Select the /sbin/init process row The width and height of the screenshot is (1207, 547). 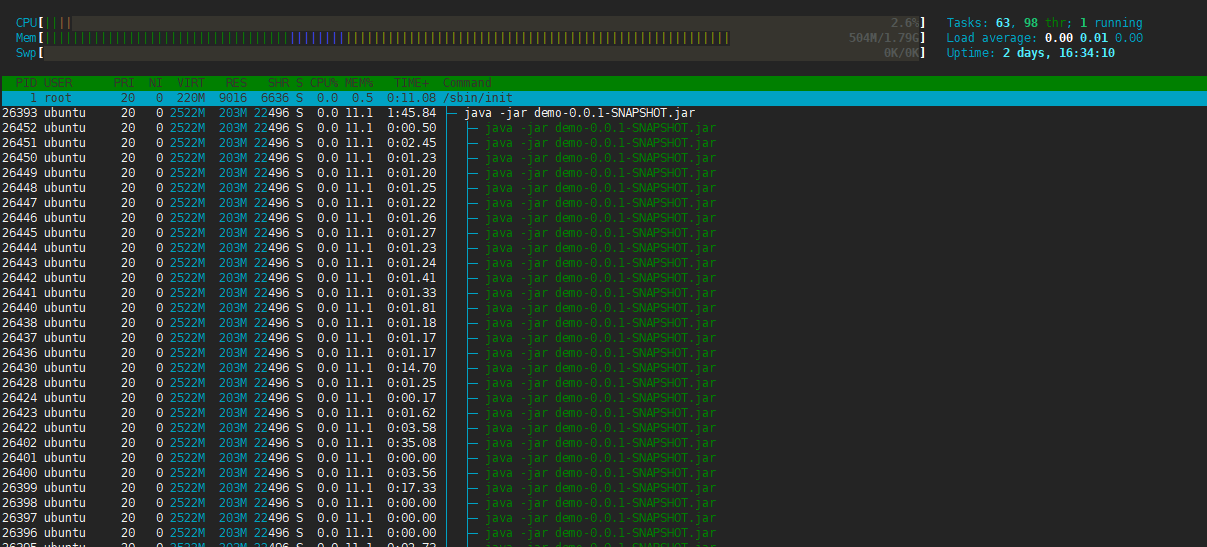pyautogui.click(x=603, y=98)
